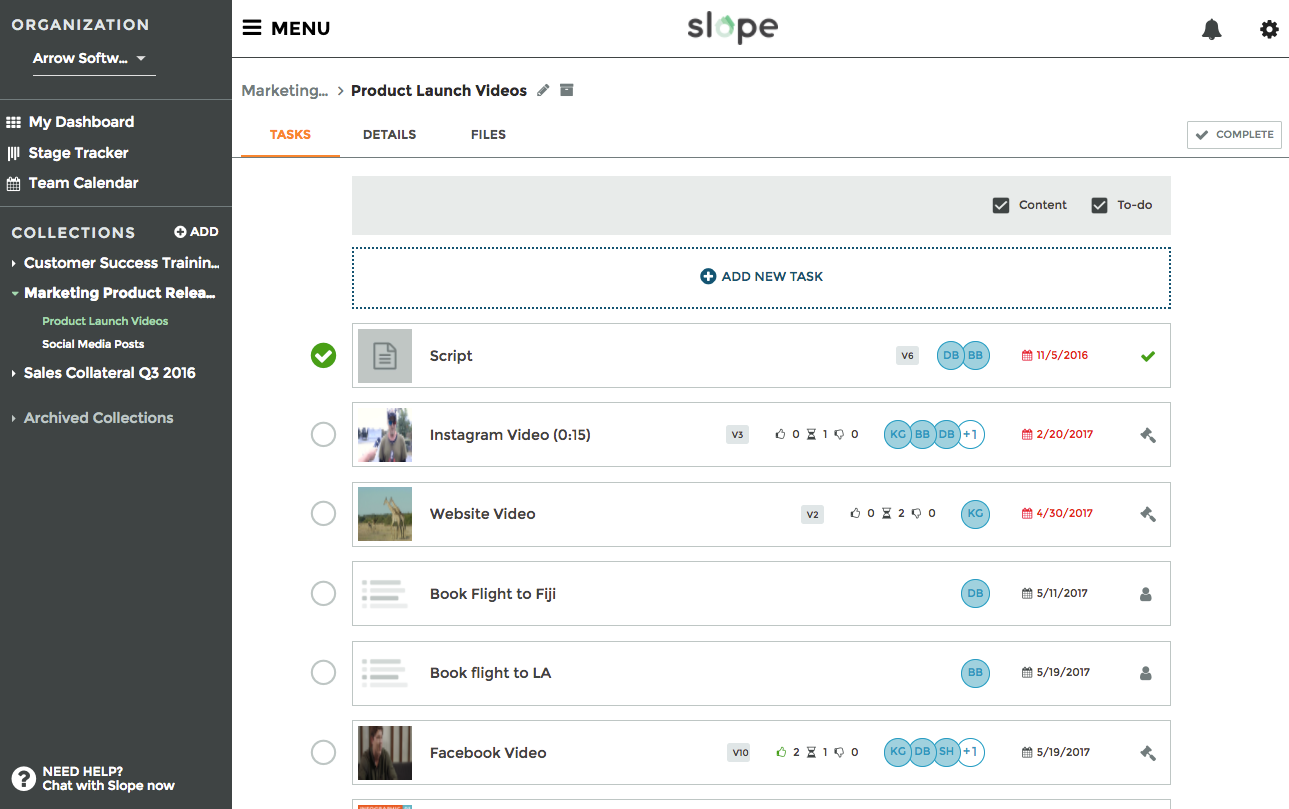The image size is (1289, 809).
Task: Switch to the Details tab
Action: [389, 135]
